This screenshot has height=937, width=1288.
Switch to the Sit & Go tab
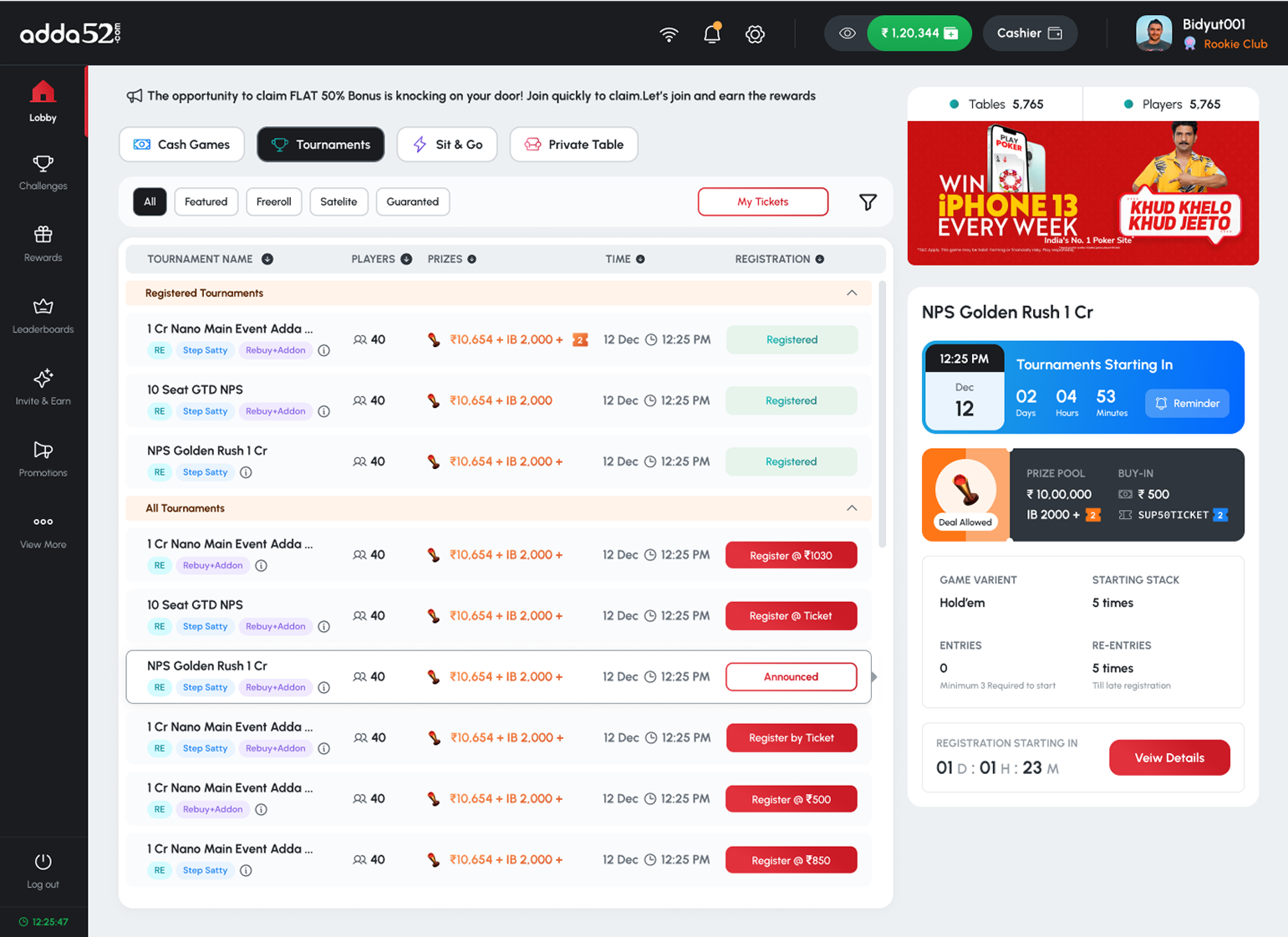[x=447, y=145]
